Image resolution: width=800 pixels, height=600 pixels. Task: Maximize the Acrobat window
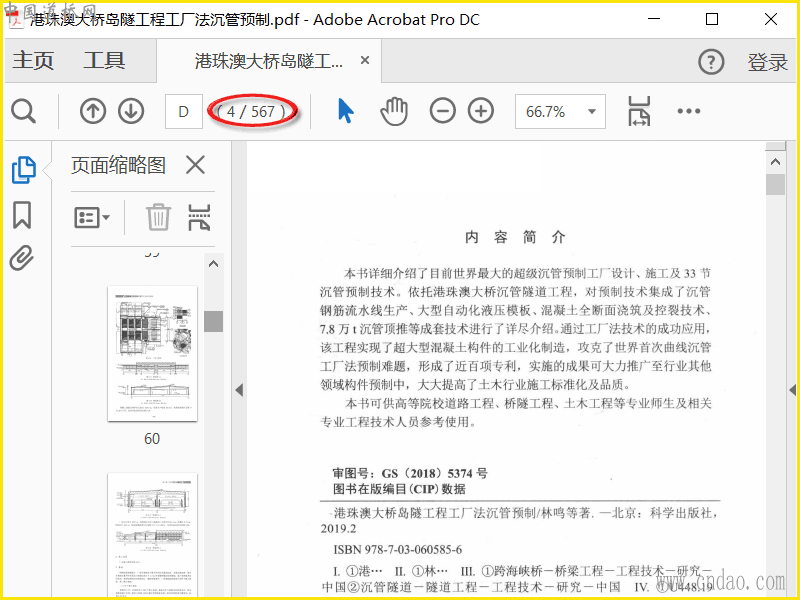tap(712, 19)
